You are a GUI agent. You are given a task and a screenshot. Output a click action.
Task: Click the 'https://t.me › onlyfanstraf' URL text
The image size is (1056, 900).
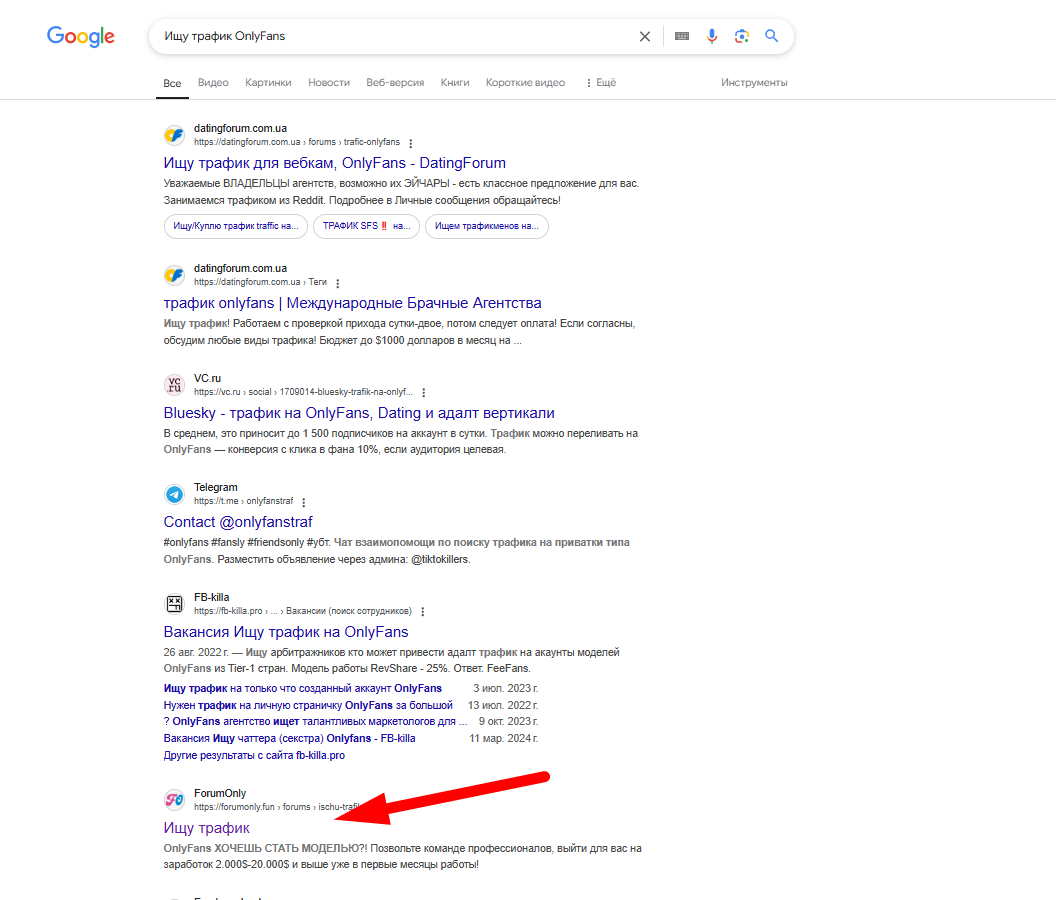click(244, 501)
